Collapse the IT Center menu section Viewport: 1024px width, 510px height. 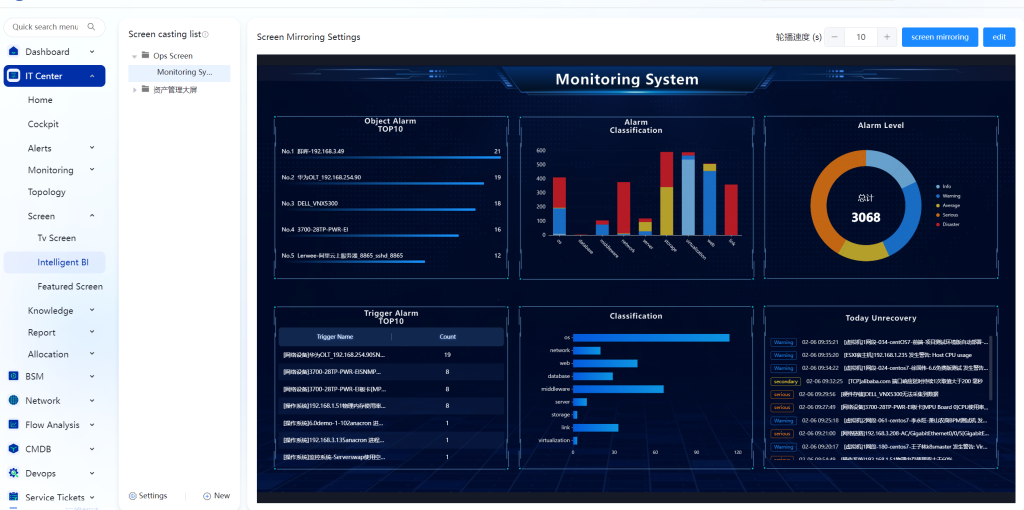(92, 76)
